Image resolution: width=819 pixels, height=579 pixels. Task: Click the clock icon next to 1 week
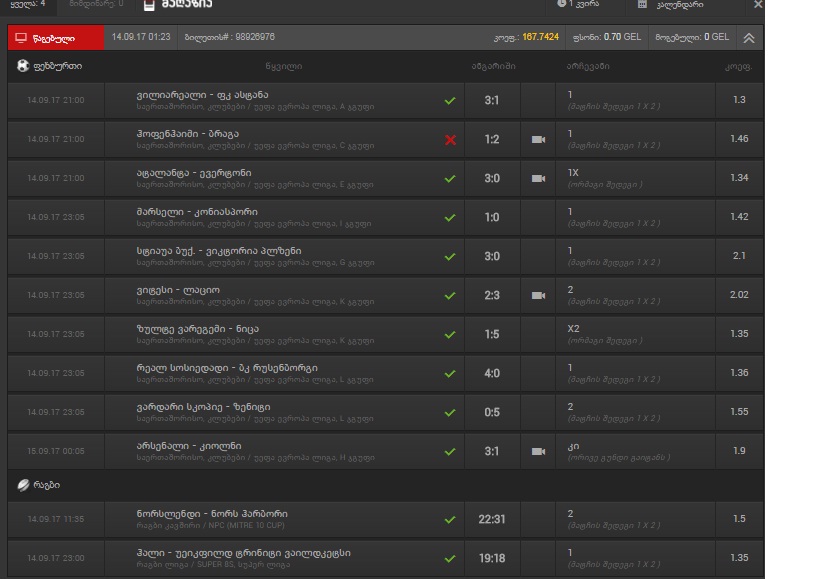tap(561, 4)
